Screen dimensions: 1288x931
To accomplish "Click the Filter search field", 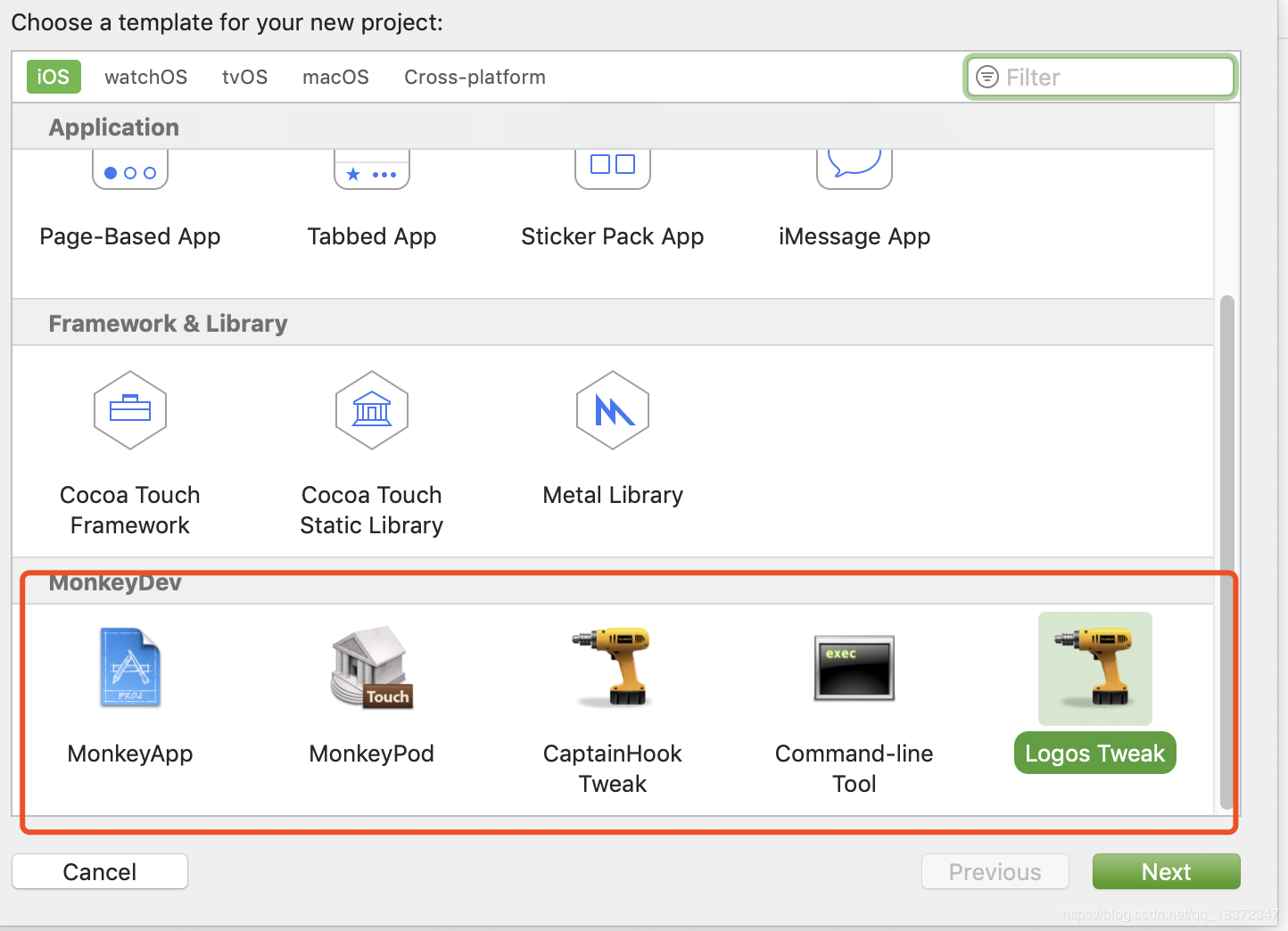I will [x=1101, y=77].
